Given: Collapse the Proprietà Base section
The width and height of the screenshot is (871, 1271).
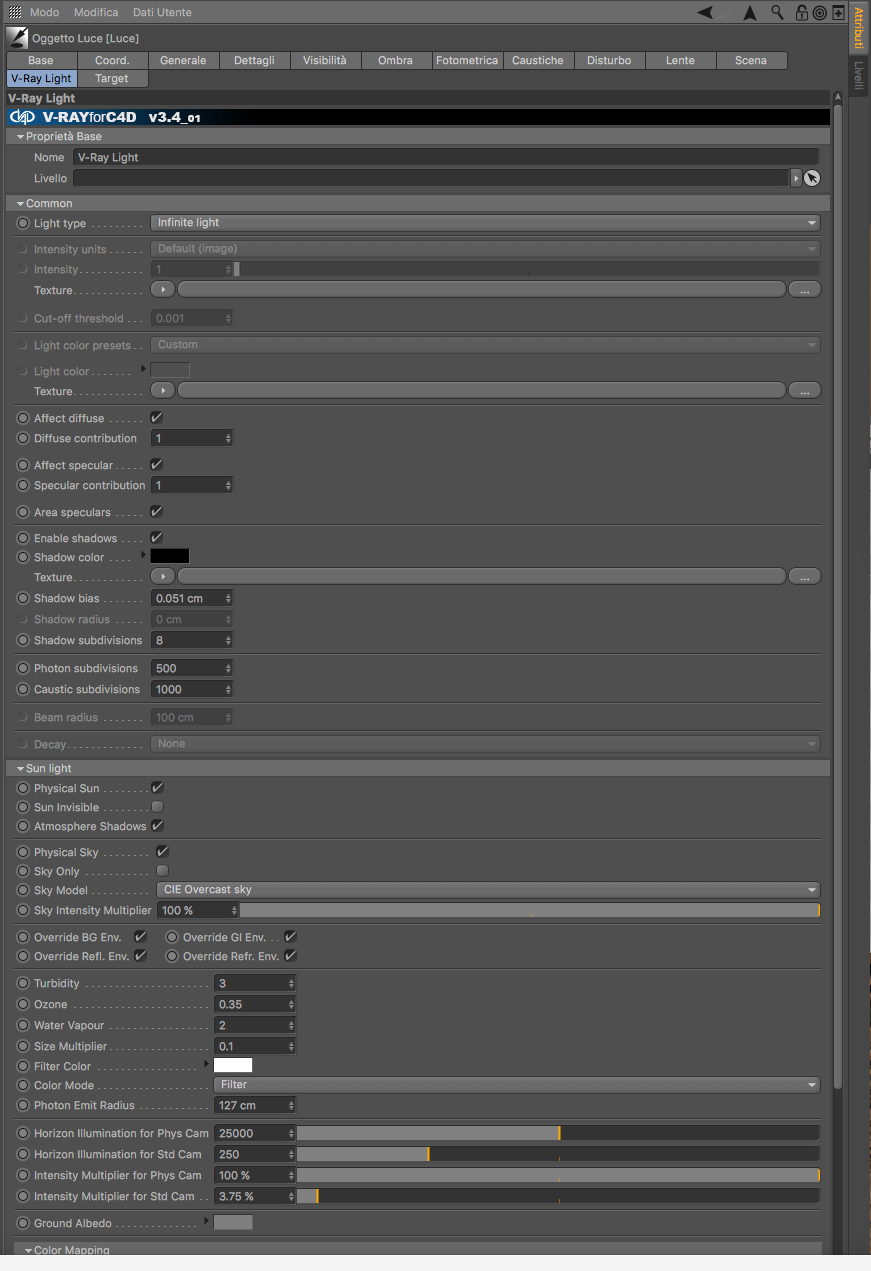Looking at the screenshot, I should pyautogui.click(x=20, y=136).
